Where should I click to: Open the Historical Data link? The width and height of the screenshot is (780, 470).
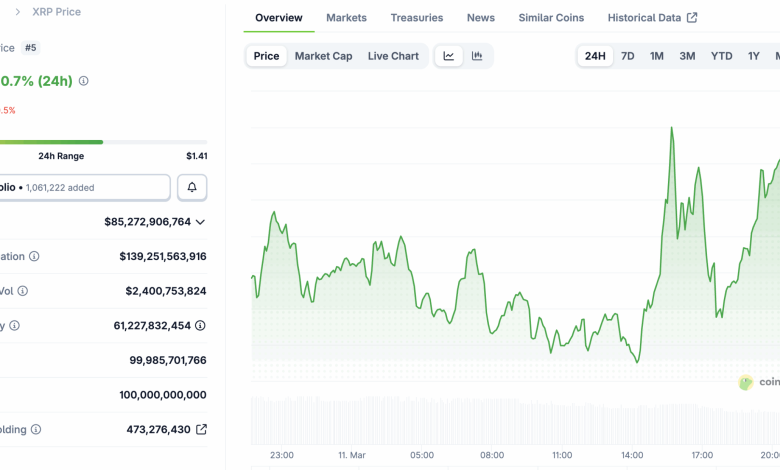coord(651,18)
